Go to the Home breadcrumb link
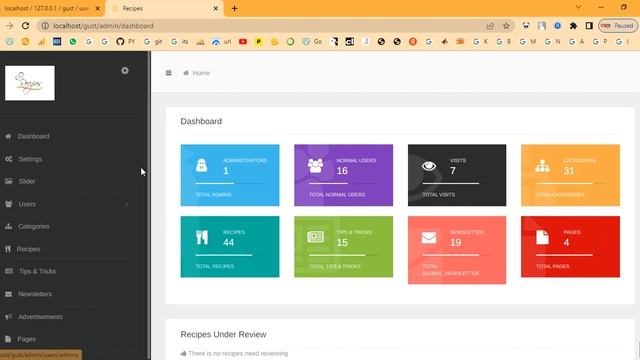Screen dimensions: 640x360 pyautogui.click(x=201, y=73)
